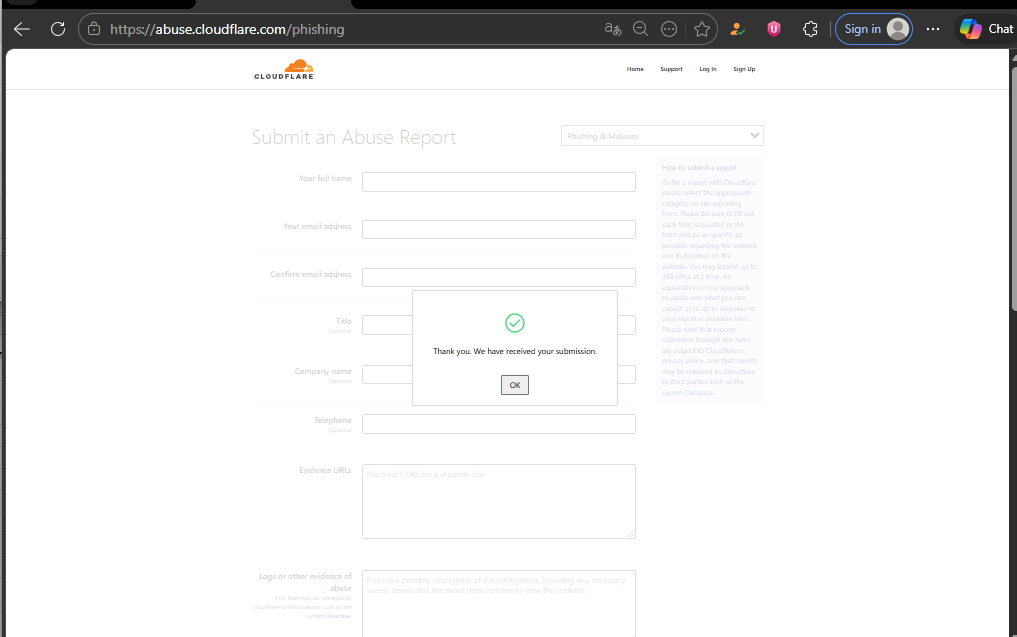Image resolution: width=1017 pixels, height=637 pixels.
Task: Confirm the dialog with OK button
Action: 514,385
